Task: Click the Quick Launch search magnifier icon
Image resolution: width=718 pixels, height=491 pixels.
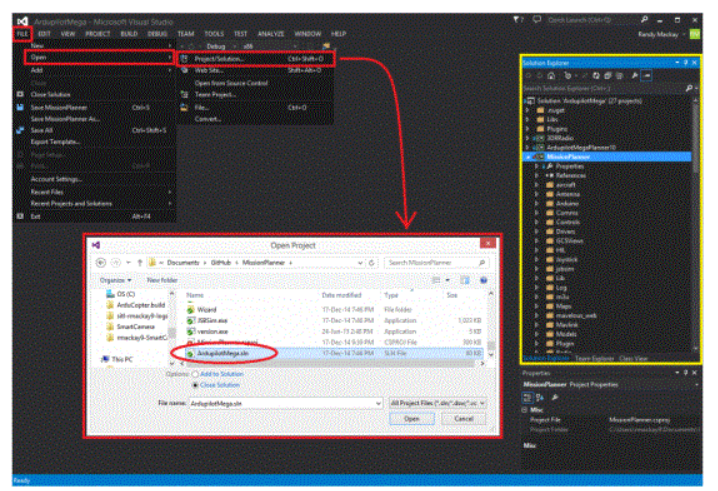Action: [x=644, y=20]
